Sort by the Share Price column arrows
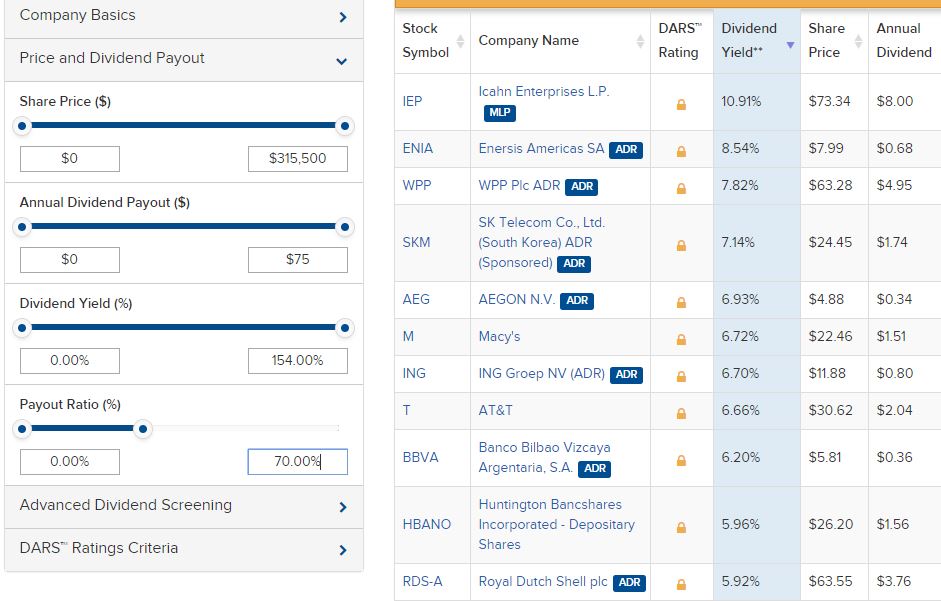The height and width of the screenshot is (601, 941). click(x=858, y=41)
